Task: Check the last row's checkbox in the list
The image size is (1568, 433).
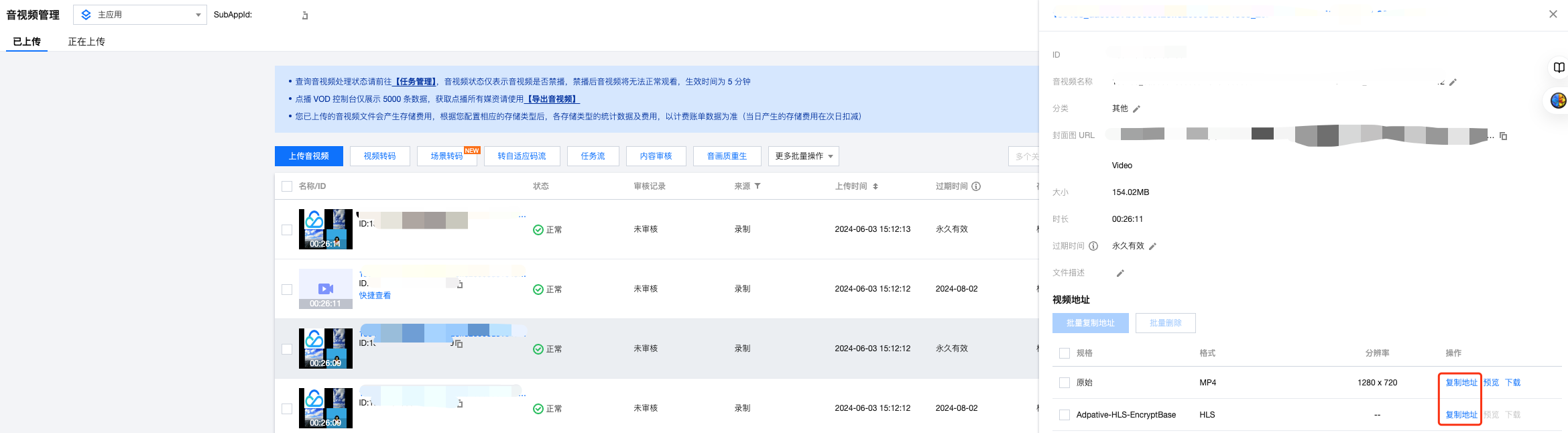Action: tap(287, 409)
